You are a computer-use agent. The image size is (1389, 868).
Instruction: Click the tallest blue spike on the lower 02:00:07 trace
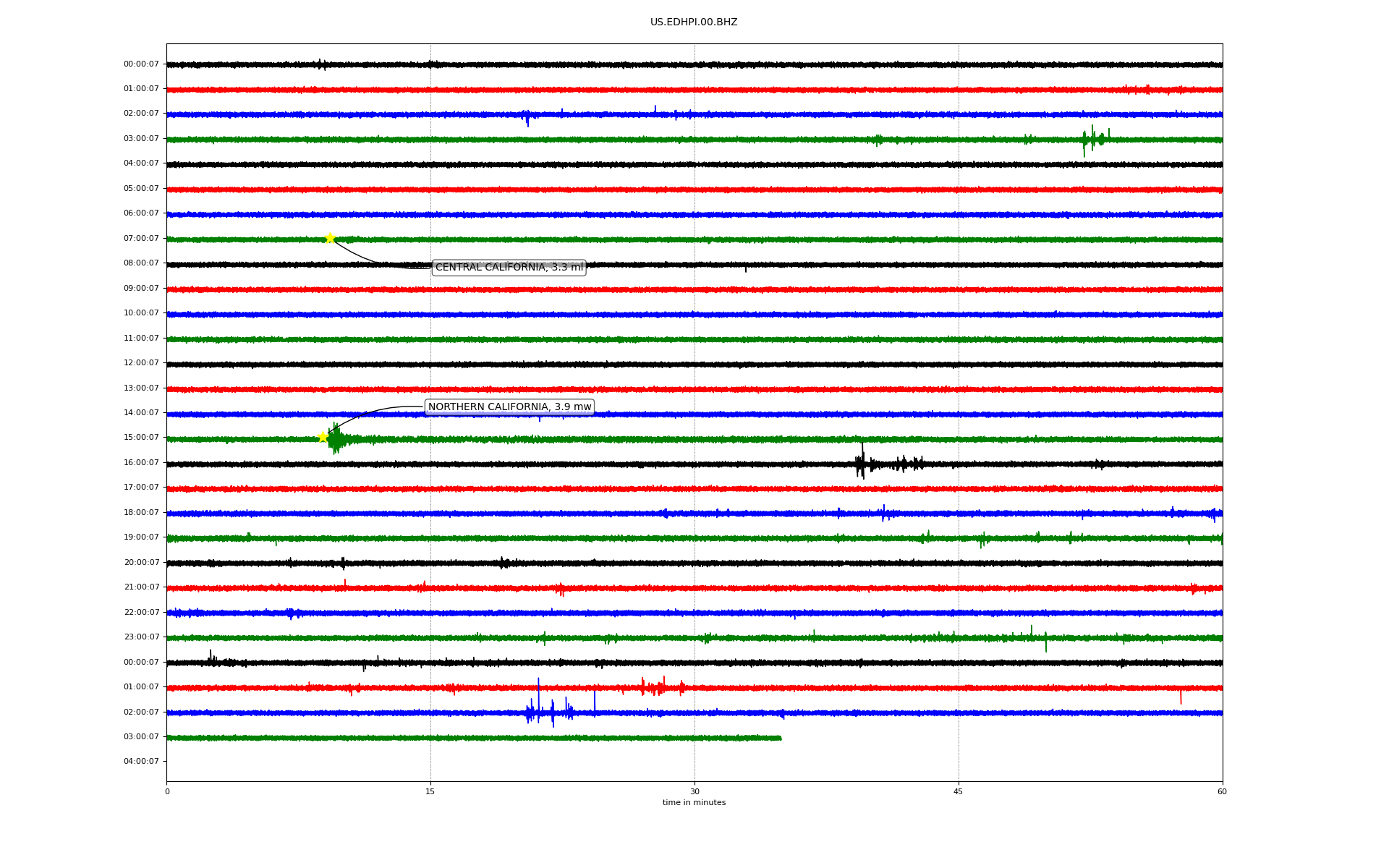tap(538, 698)
